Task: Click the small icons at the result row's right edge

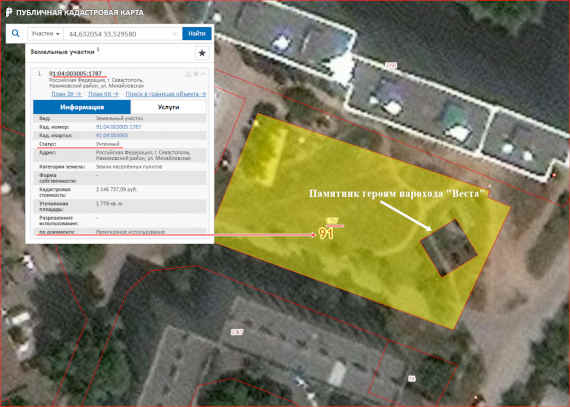Action: pos(196,74)
